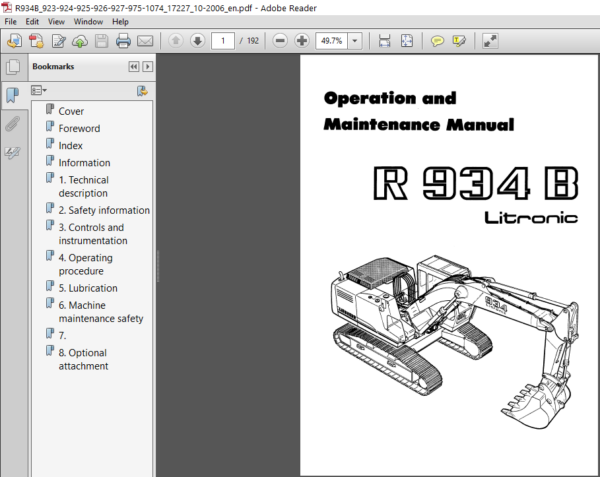Screen dimensions: 600x477
Task: Select the Highlight text tool icon
Action: (x=459, y=41)
